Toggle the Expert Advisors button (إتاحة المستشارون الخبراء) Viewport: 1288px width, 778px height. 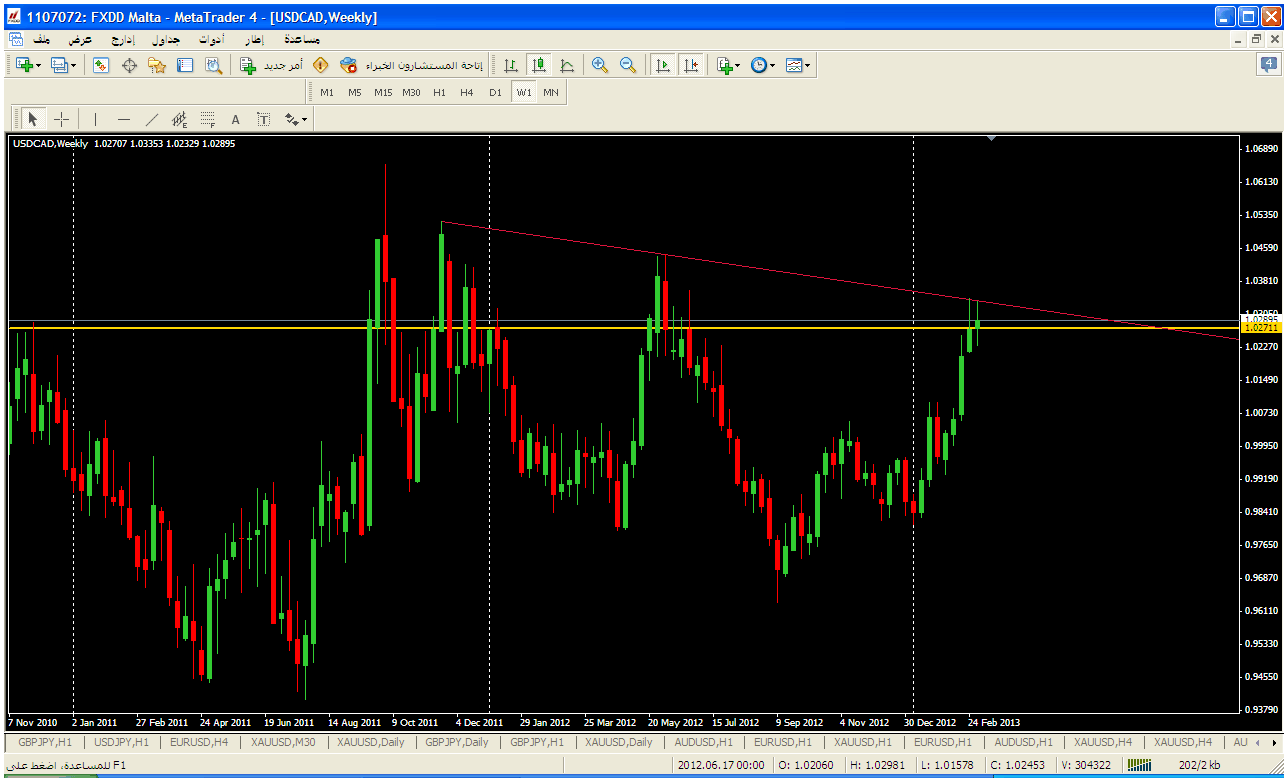pyautogui.click(x=412, y=65)
